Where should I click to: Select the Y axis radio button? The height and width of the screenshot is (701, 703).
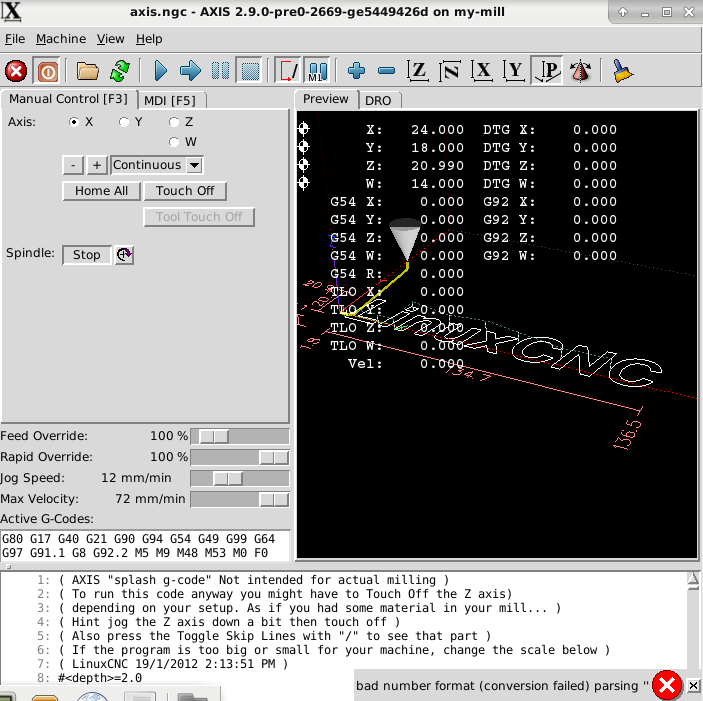tap(124, 122)
